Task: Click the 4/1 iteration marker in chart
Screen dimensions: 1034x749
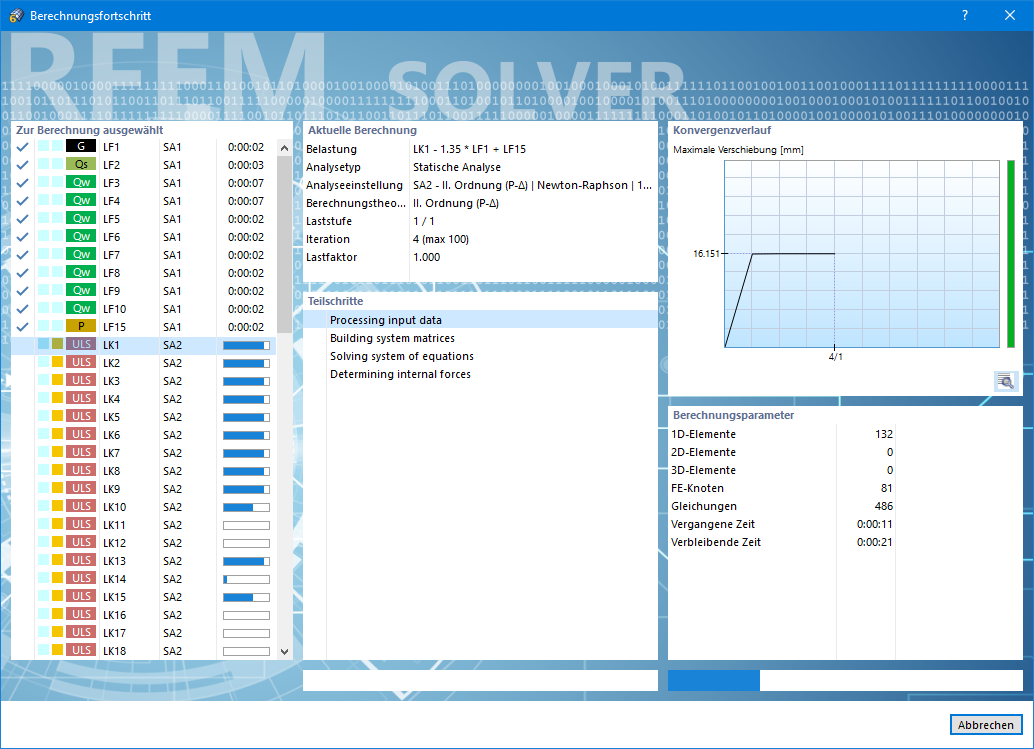Action: [x=836, y=357]
